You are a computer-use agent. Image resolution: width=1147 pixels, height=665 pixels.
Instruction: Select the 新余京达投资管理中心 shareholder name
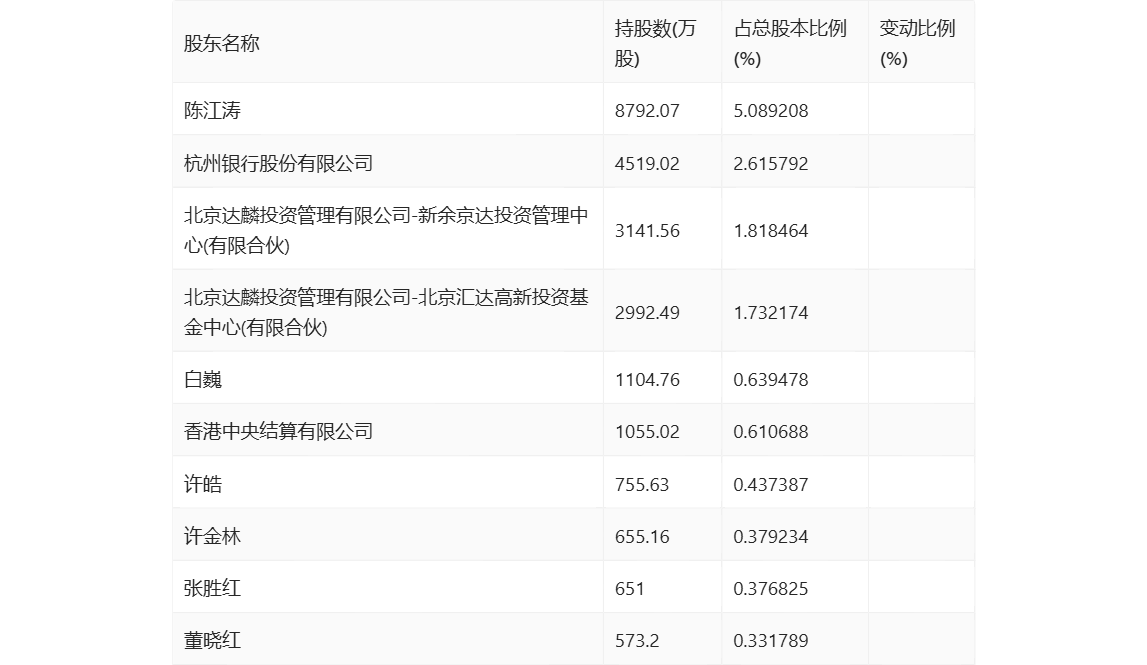pyautogui.click(x=386, y=230)
